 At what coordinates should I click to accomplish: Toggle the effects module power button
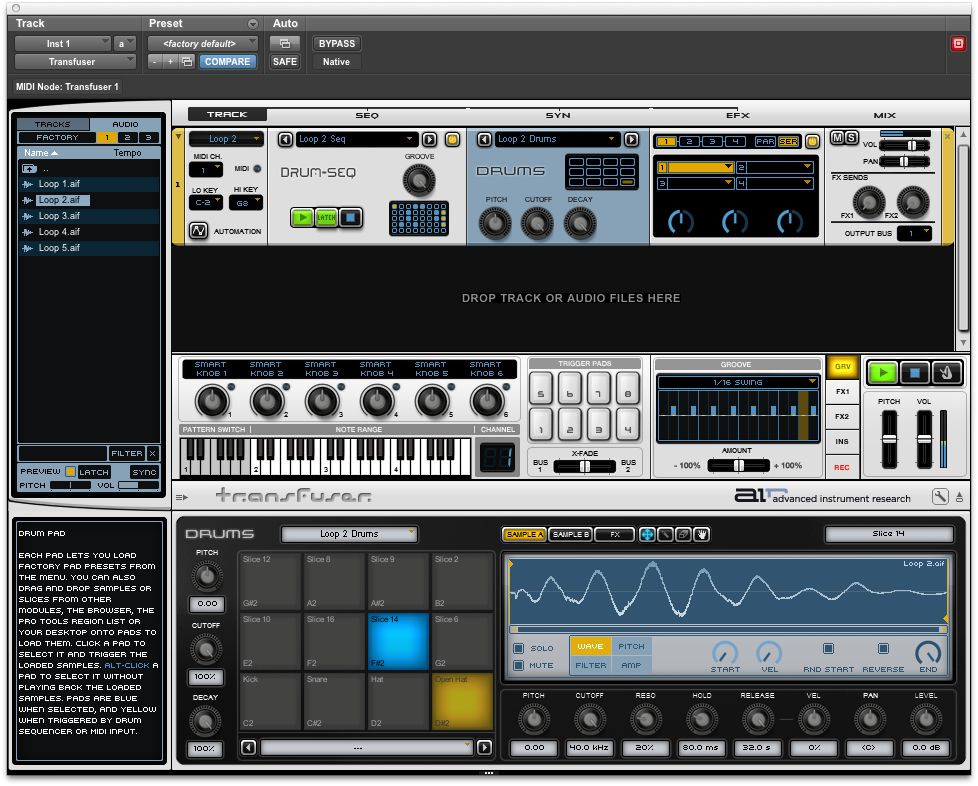(x=811, y=141)
